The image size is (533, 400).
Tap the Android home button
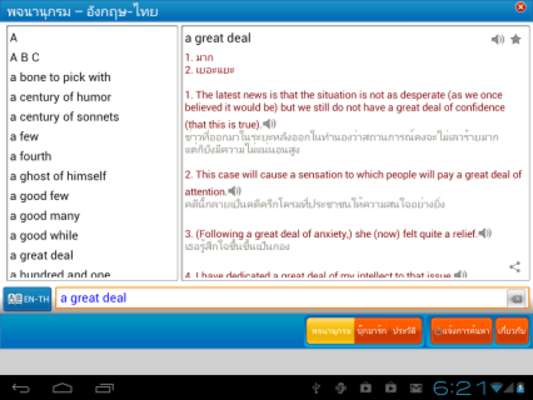click(63, 388)
